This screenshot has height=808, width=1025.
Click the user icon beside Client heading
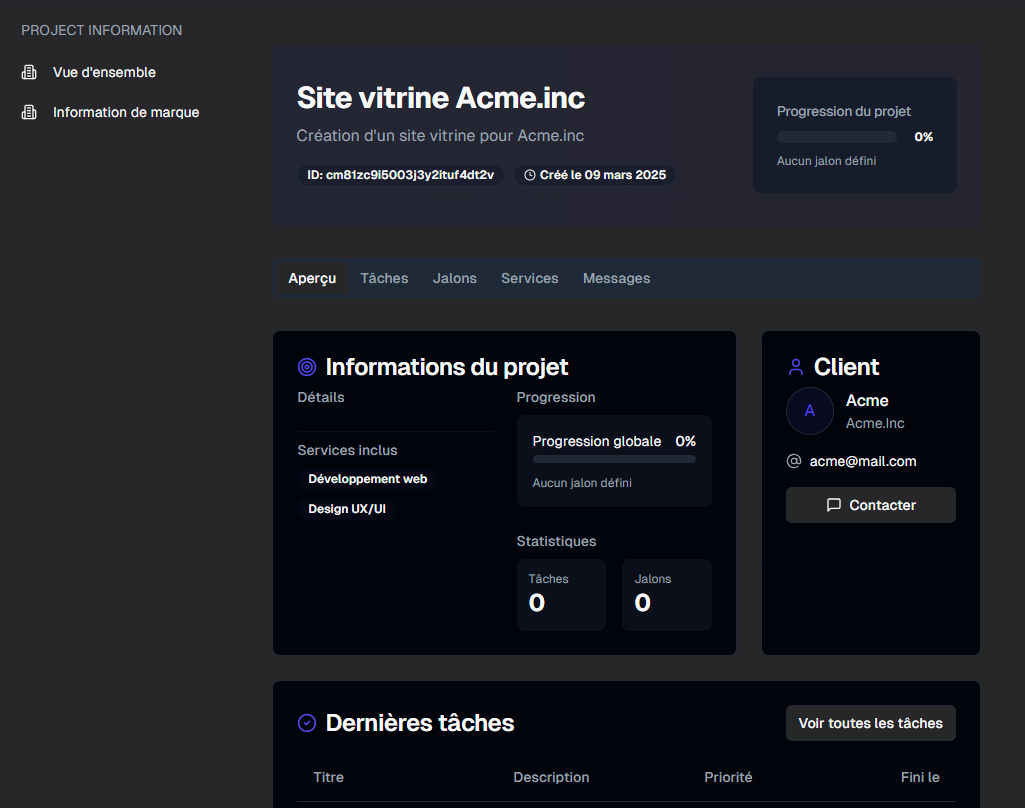796,367
